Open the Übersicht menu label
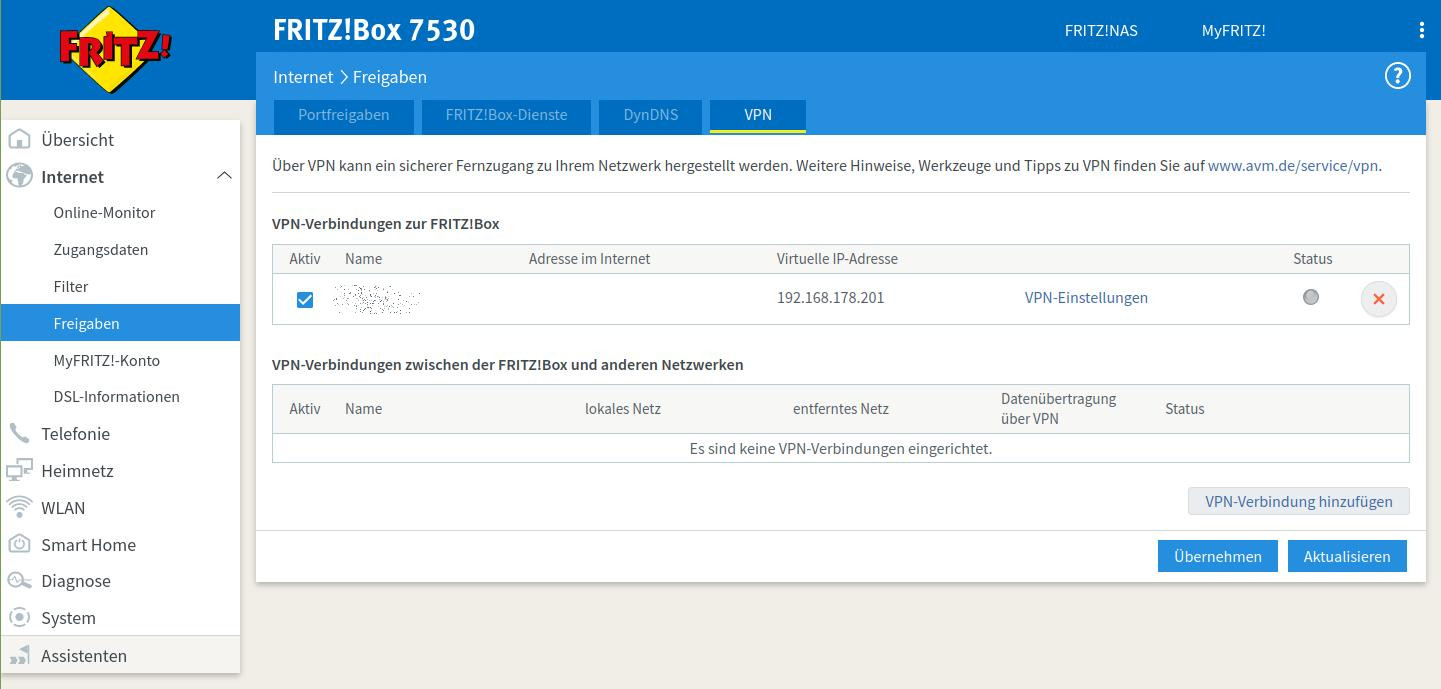 click(77, 140)
